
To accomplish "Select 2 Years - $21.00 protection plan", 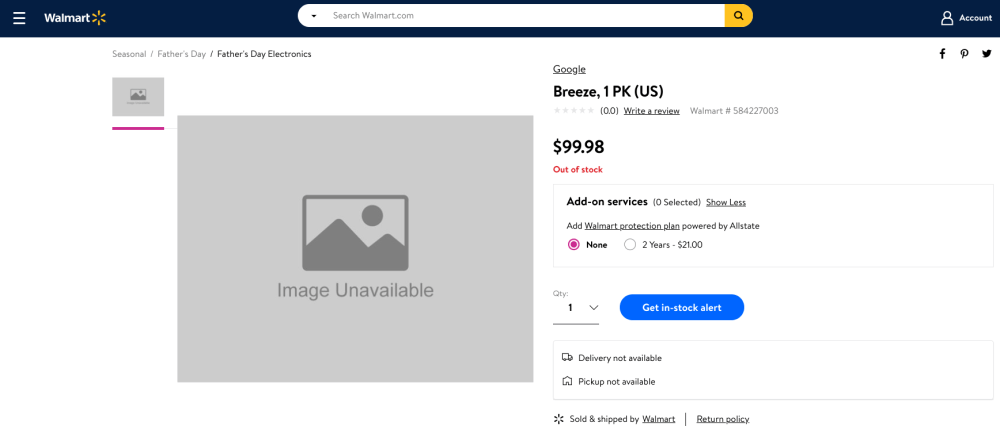I will pos(630,244).
